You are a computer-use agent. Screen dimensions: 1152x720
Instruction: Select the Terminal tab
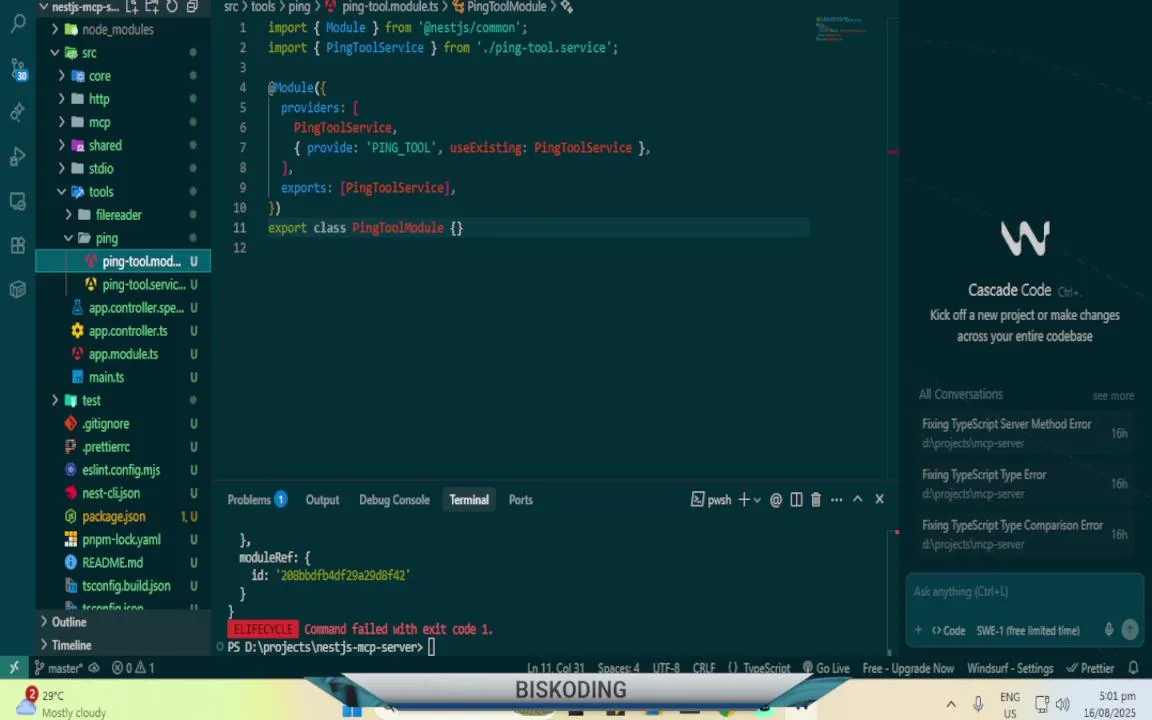[x=469, y=500]
